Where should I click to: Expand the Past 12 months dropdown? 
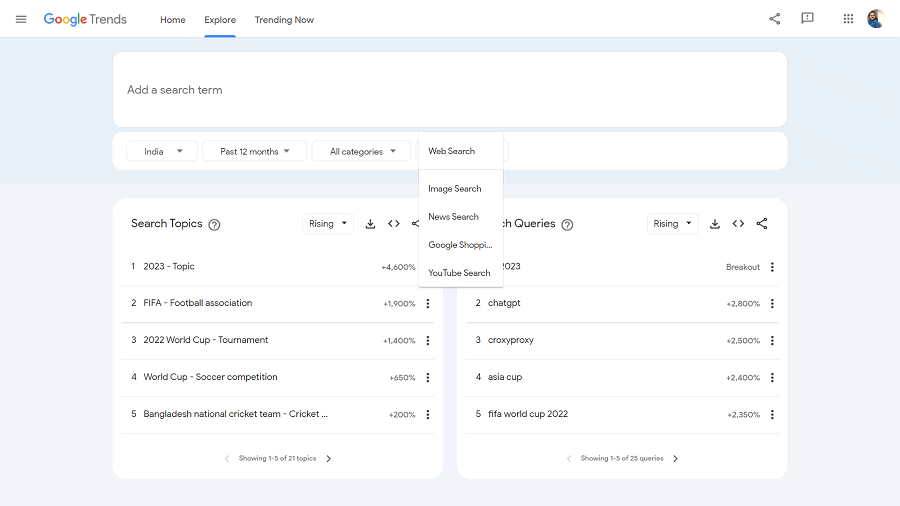pyautogui.click(x=254, y=151)
